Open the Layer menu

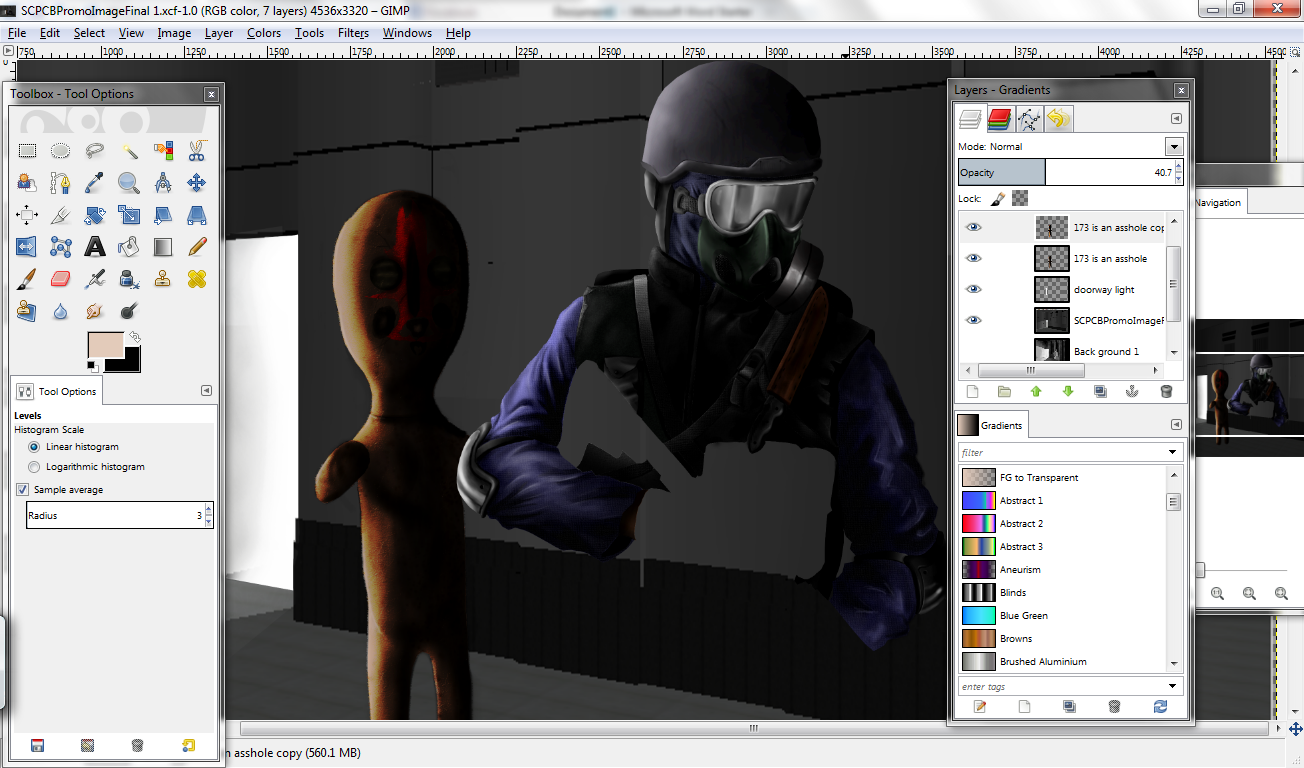point(218,33)
